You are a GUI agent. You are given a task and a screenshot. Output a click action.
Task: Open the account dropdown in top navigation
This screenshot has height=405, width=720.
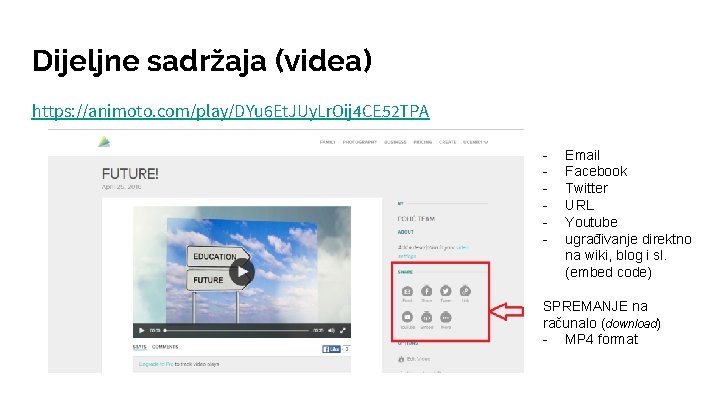pyautogui.click(x=475, y=142)
